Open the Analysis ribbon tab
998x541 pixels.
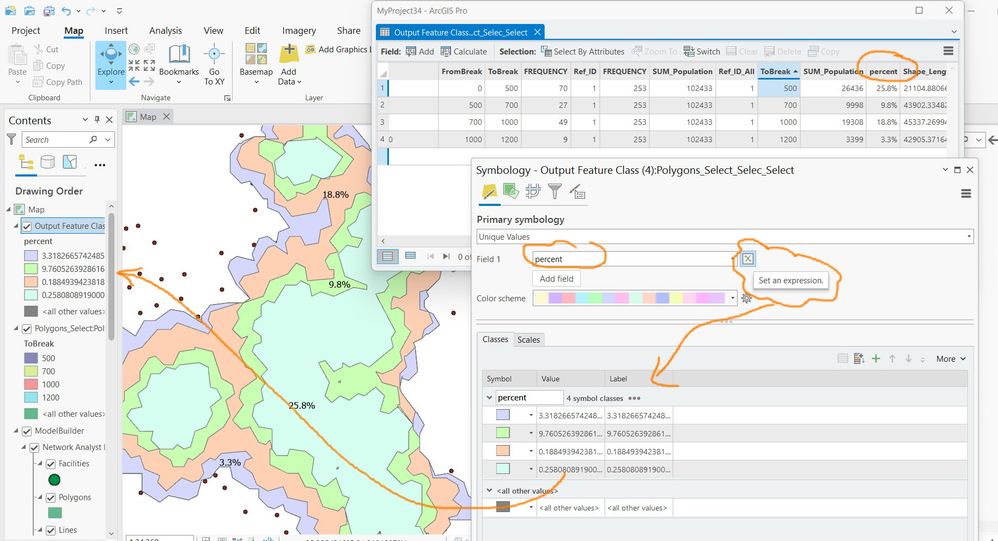pos(165,31)
